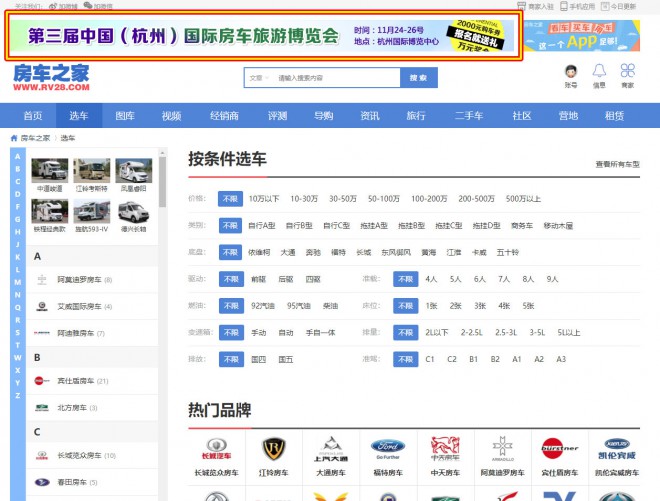Click 北方房车 logo in sidebar list
Image resolution: width=660 pixels, height=501 pixels.
(42, 408)
